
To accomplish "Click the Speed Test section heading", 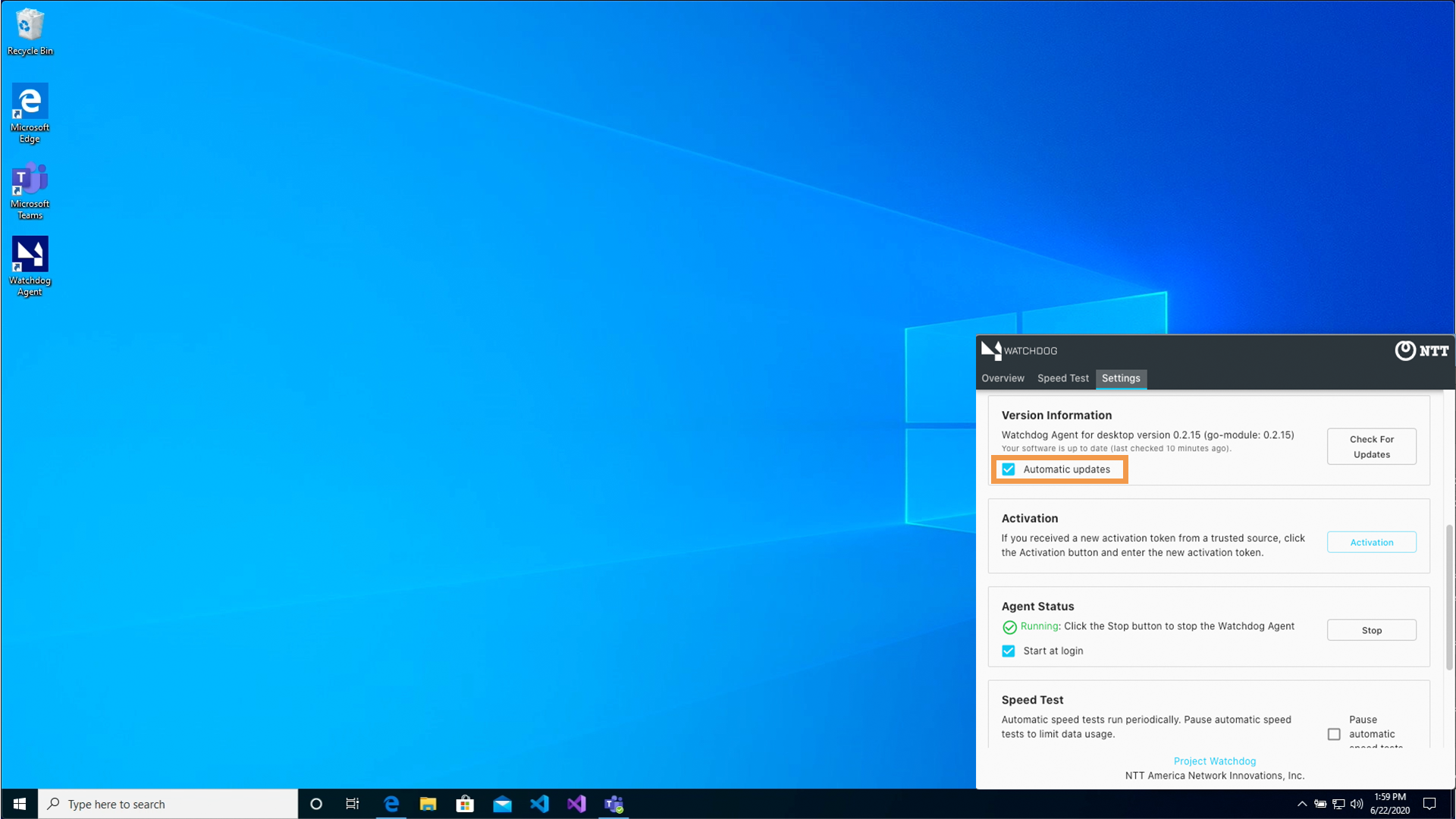I will (x=1032, y=700).
